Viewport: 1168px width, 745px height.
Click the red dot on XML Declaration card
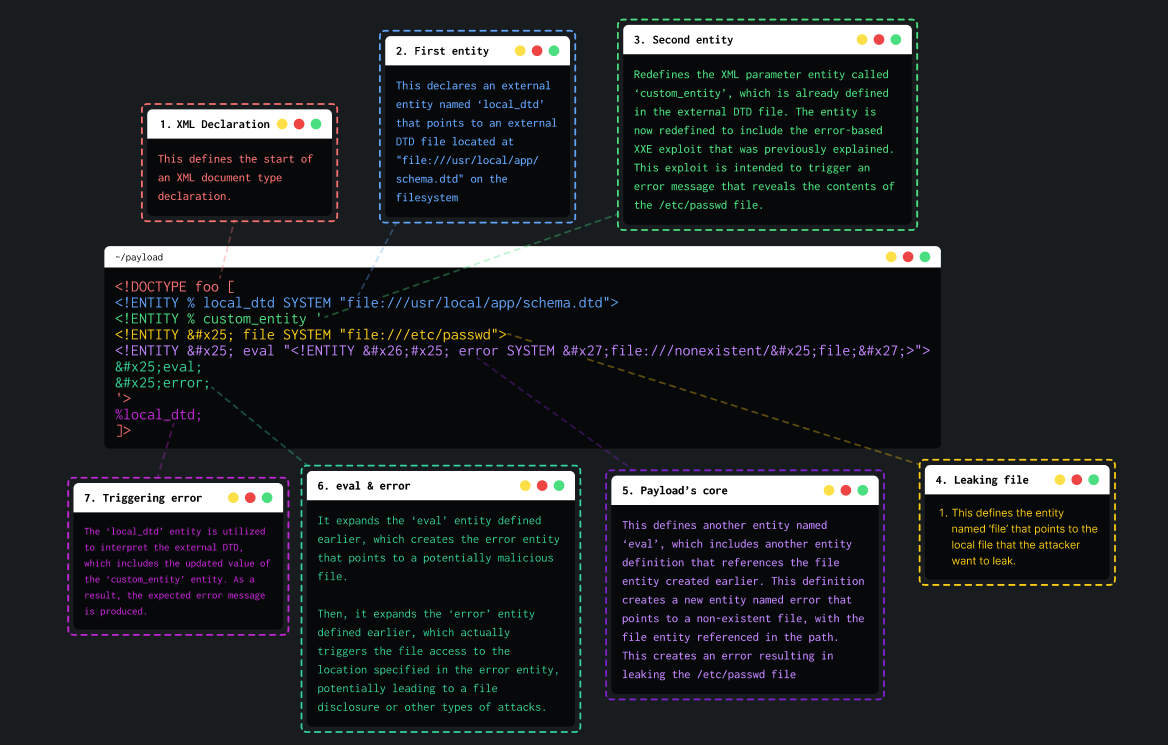[x=299, y=124]
